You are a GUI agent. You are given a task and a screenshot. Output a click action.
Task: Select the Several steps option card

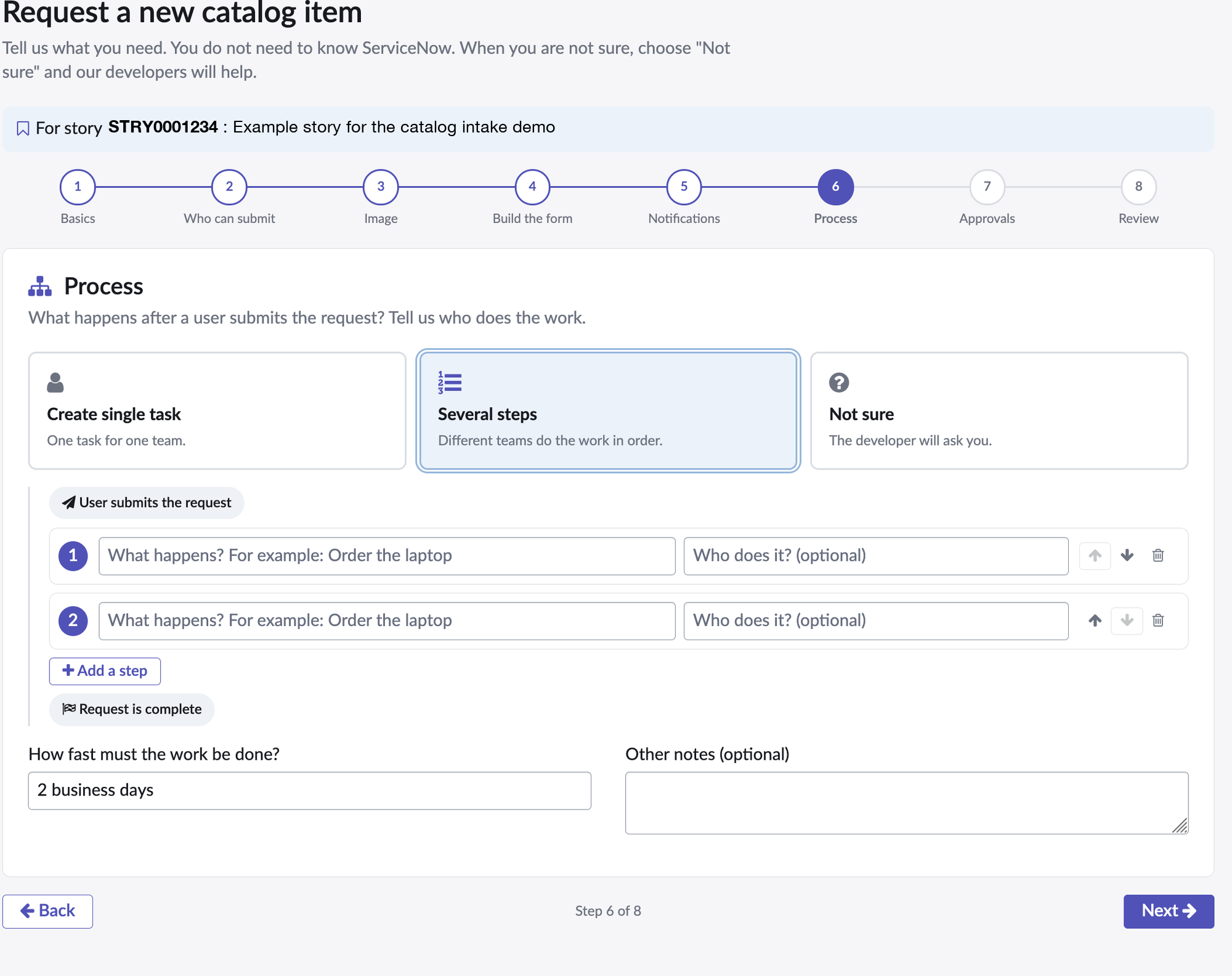[608, 411]
